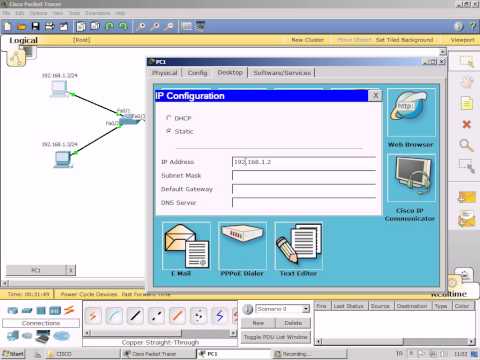Select the Add Simple PDU envelope

[467, 197]
